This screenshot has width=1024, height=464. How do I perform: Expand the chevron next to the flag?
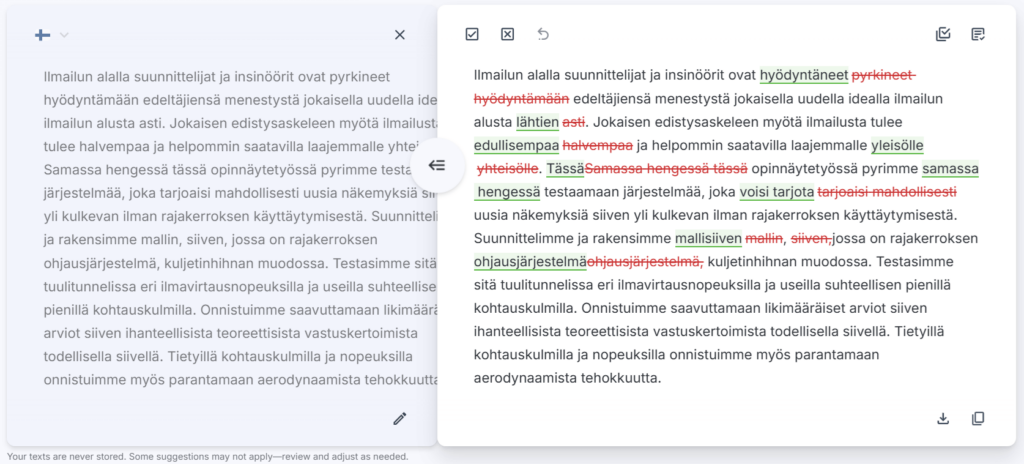[64, 35]
